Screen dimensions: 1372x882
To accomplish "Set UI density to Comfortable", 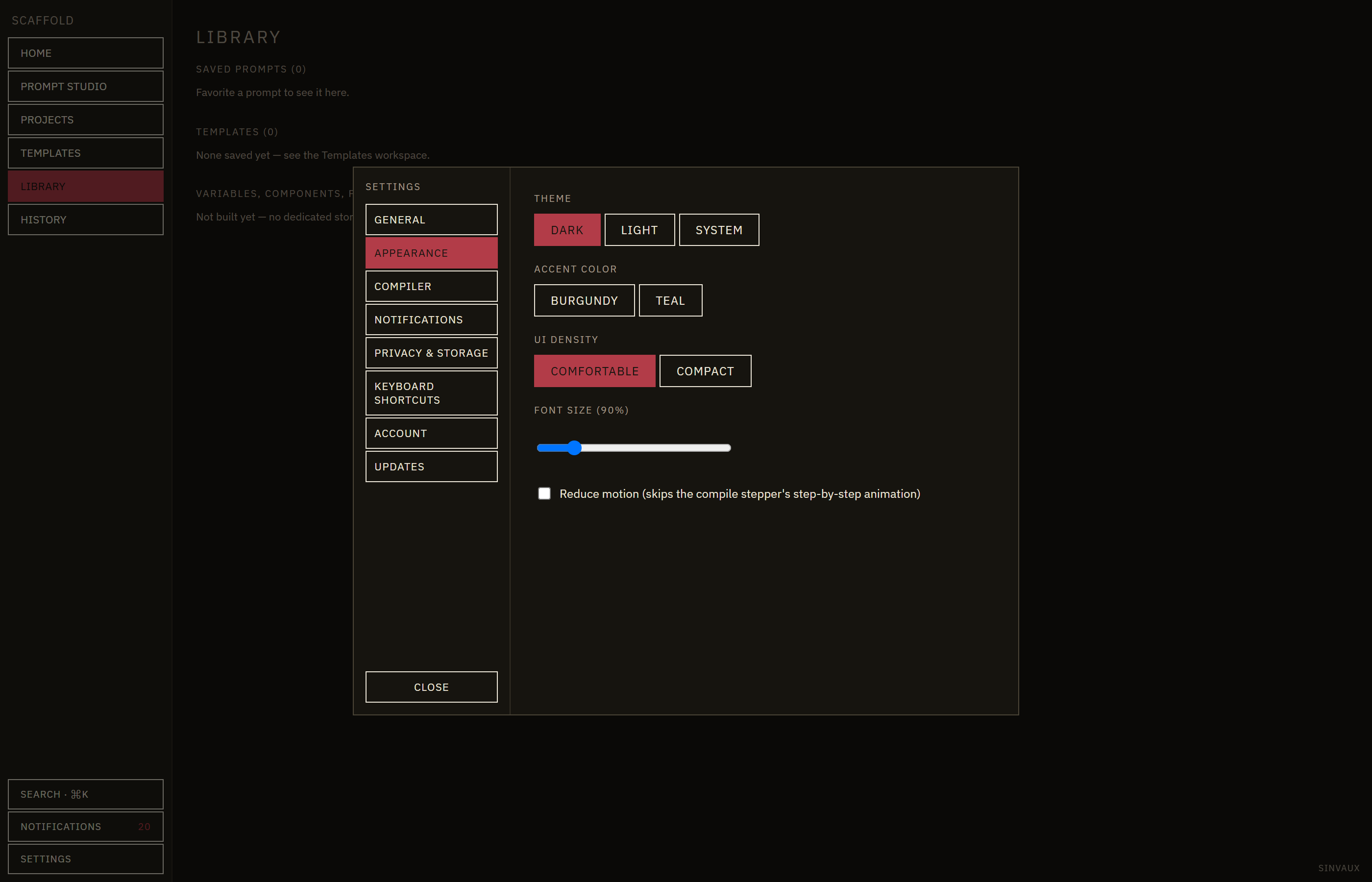I will (x=594, y=370).
